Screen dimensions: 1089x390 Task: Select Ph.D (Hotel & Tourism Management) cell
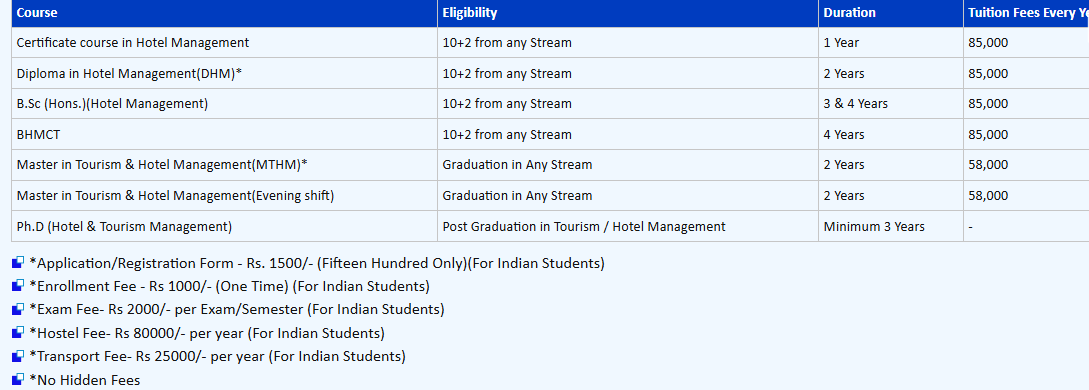224,226
